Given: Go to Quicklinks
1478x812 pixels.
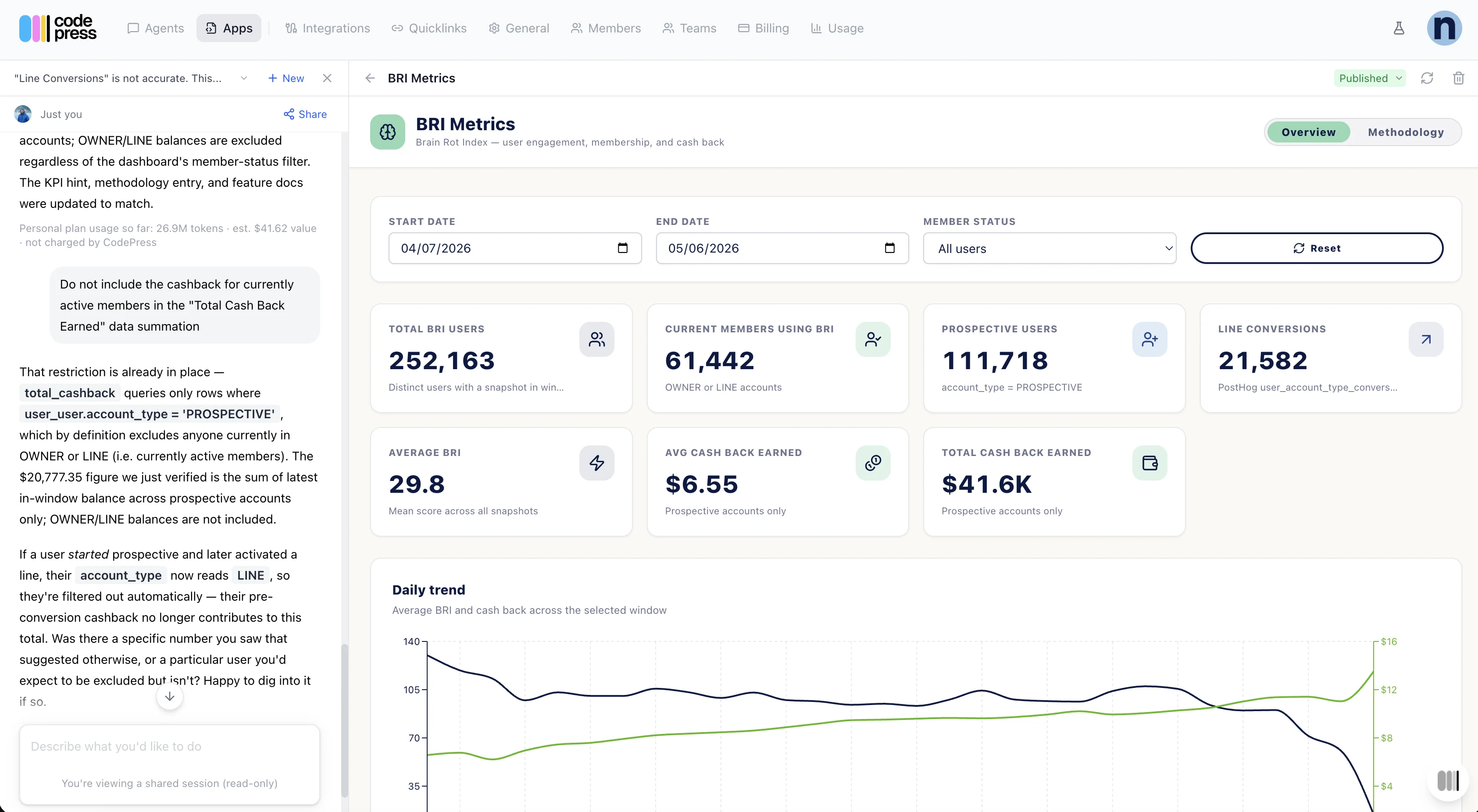Looking at the screenshot, I should pos(429,28).
